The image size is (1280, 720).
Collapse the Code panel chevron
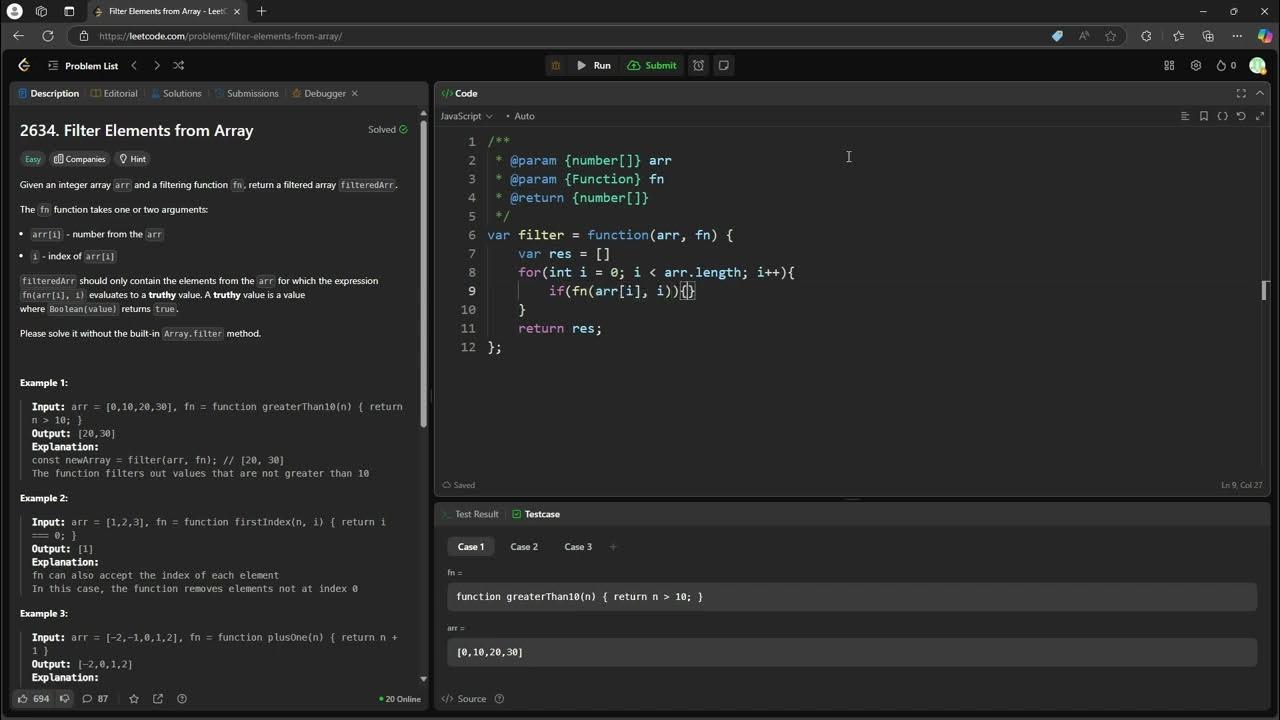(x=1260, y=93)
